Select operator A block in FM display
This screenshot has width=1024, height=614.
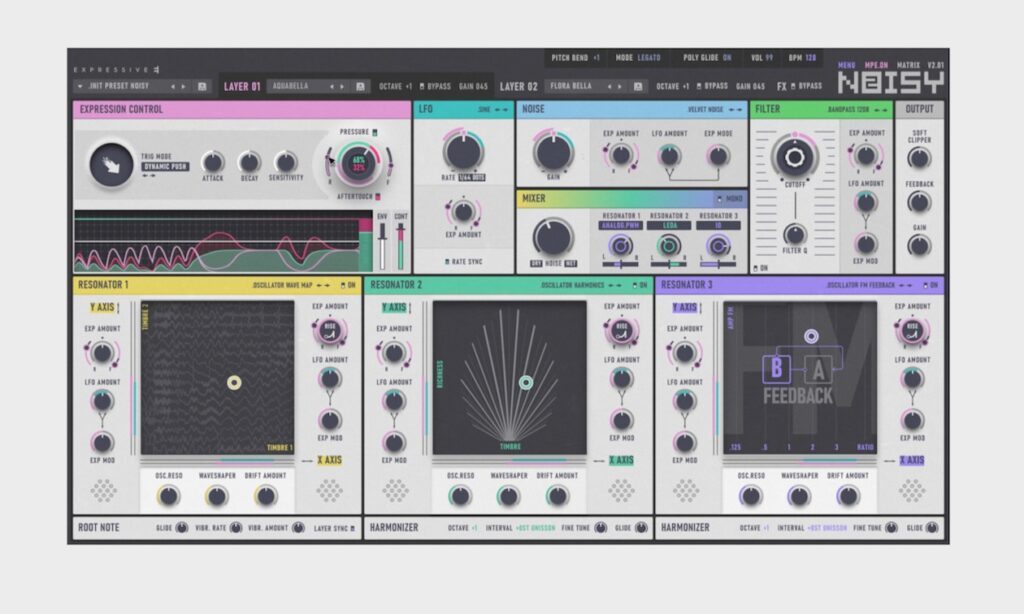(x=818, y=371)
